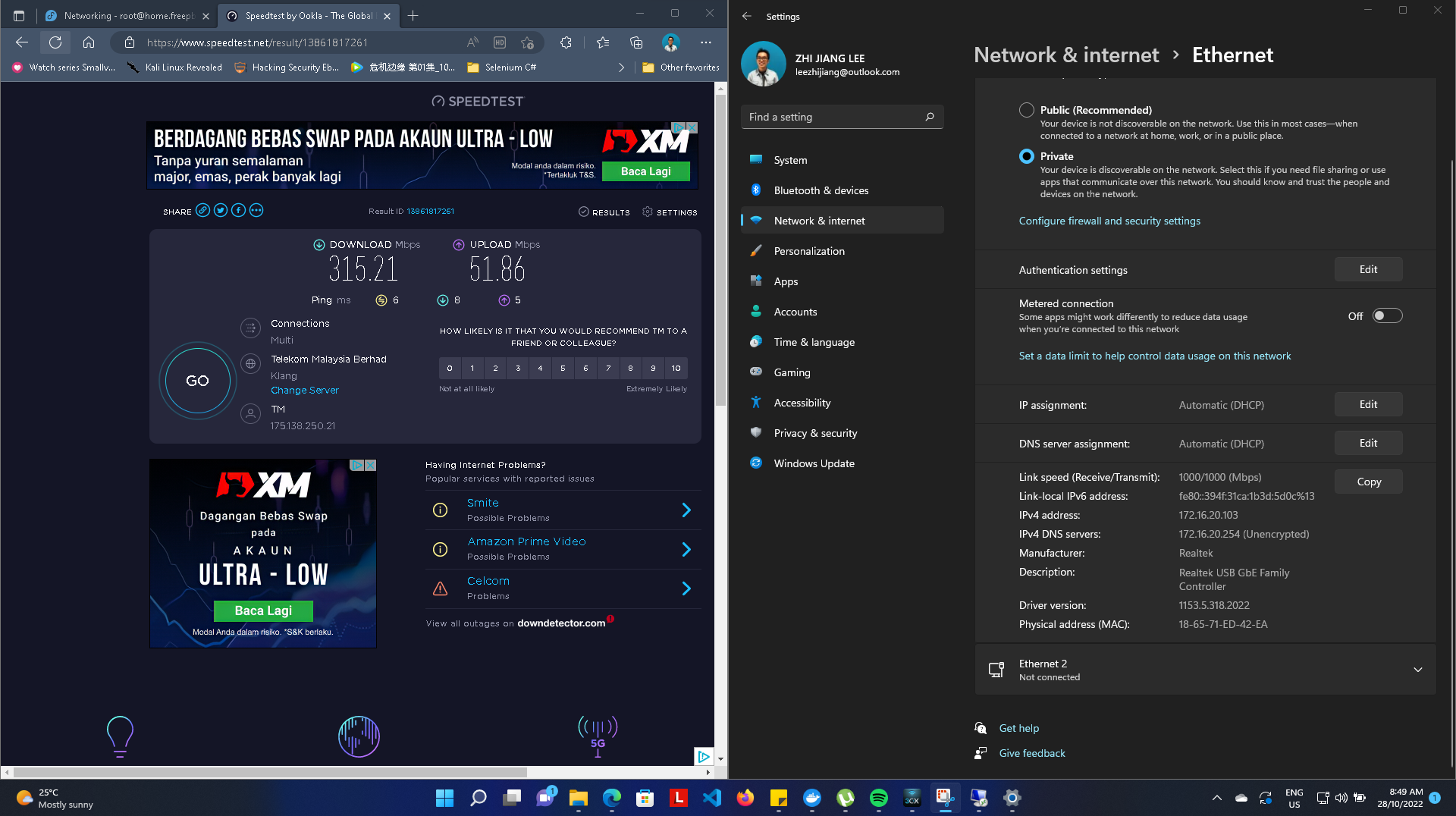This screenshot has width=1456, height=816.
Task: Open Bluetooth & devices settings
Action: [842, 190]
